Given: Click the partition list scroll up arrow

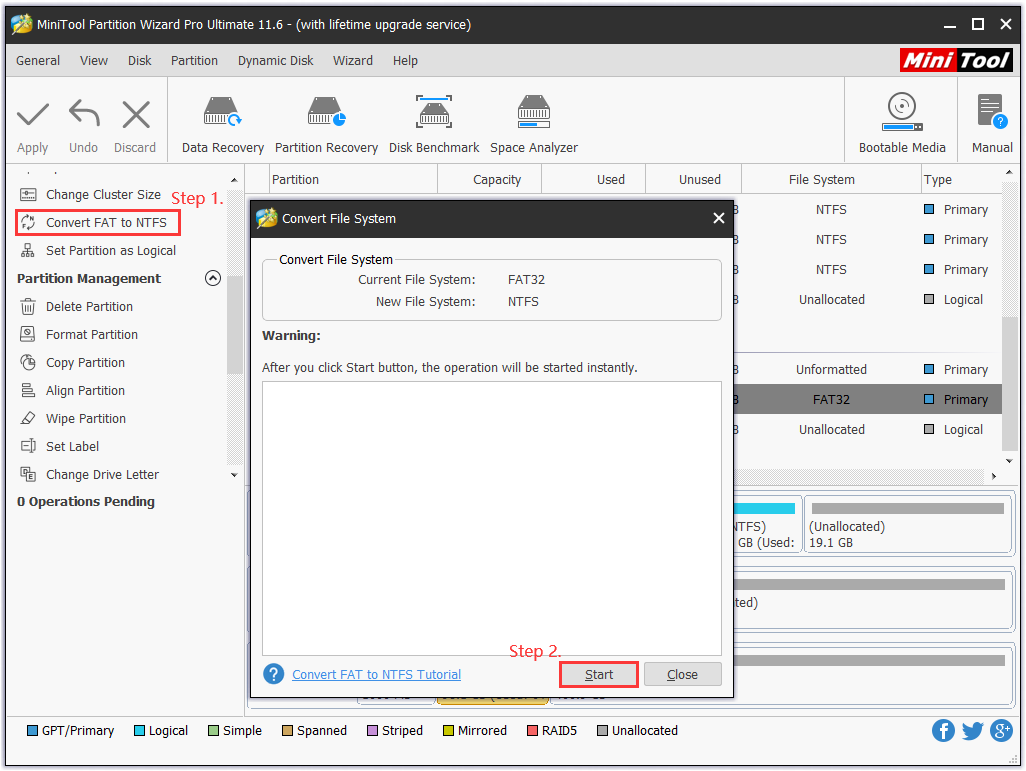Looking at the screenshot, I should pos(1009,173).
